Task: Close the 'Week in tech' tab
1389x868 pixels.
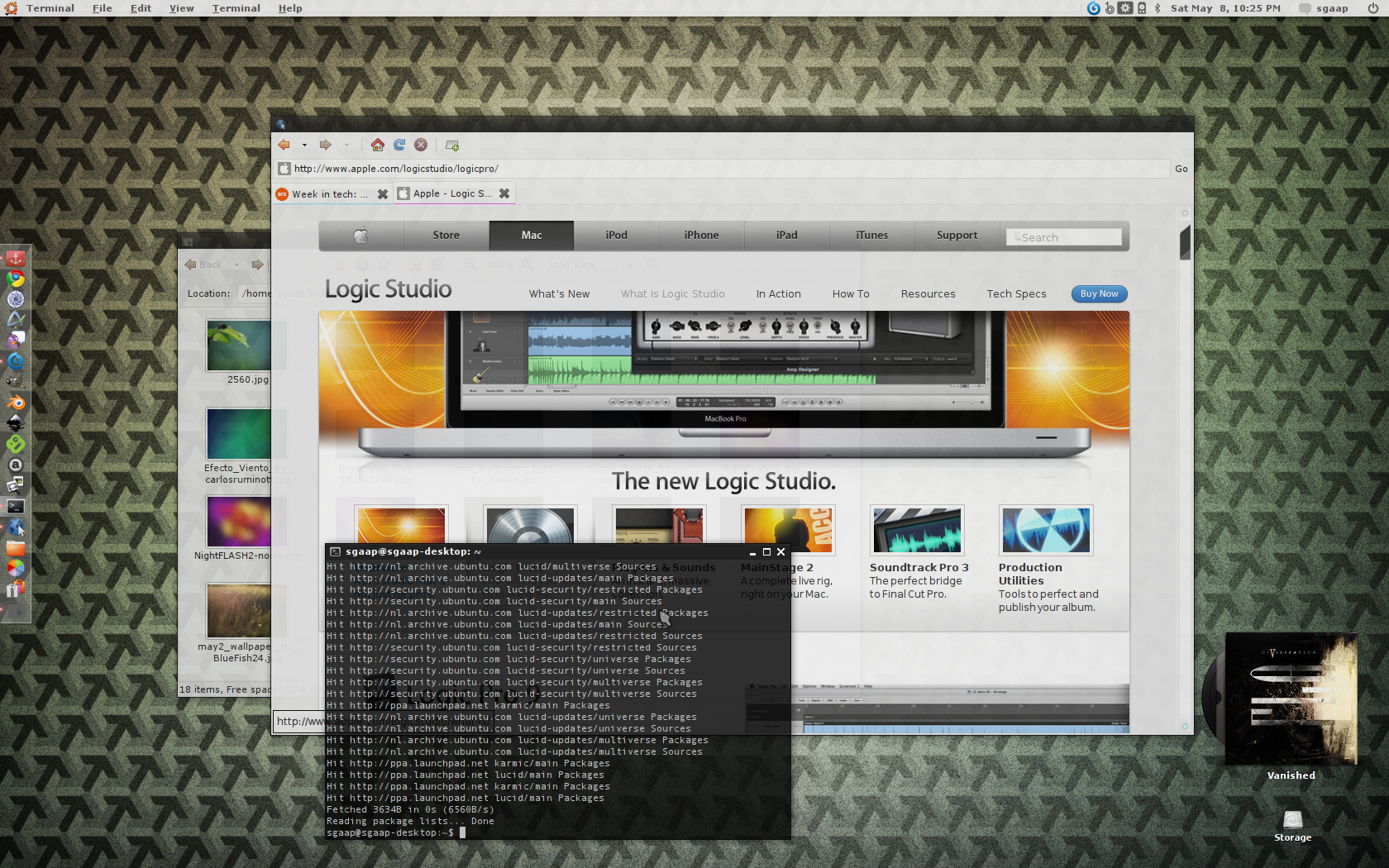Action: (x=383, y=194)
